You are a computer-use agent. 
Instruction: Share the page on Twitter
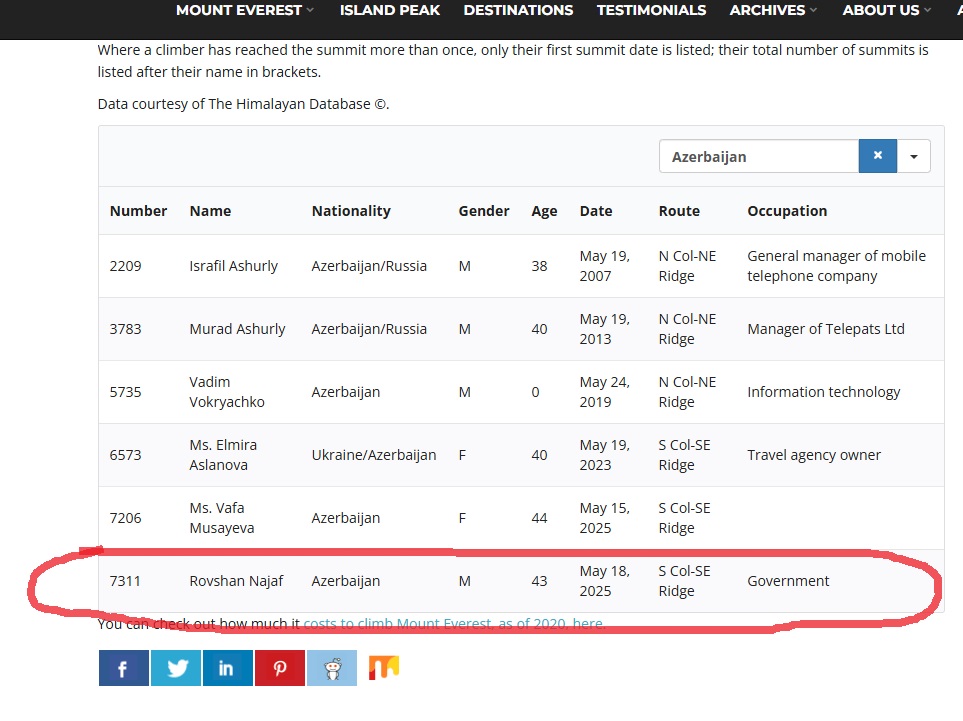tap(176, 668)
